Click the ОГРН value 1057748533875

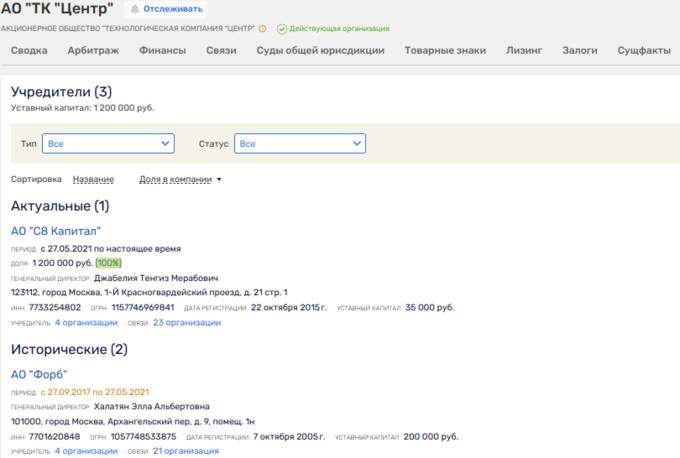point(143,437)
